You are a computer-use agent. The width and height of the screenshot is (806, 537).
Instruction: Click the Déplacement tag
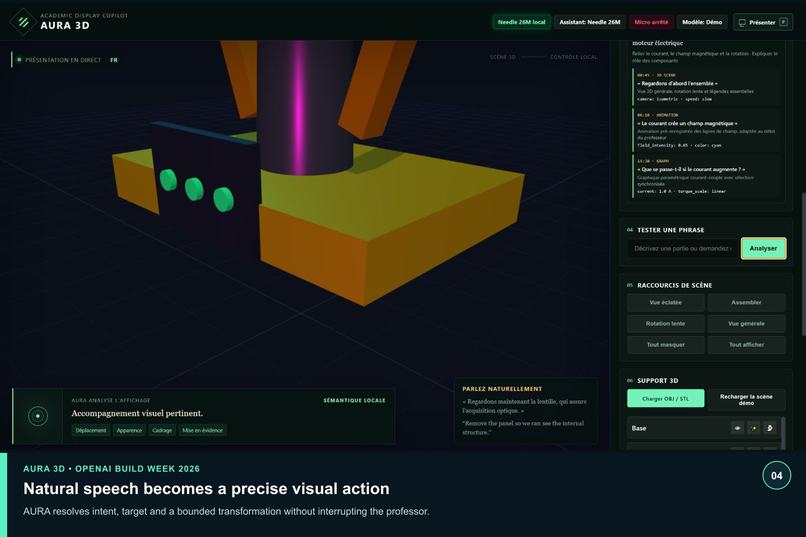(90, 430)
